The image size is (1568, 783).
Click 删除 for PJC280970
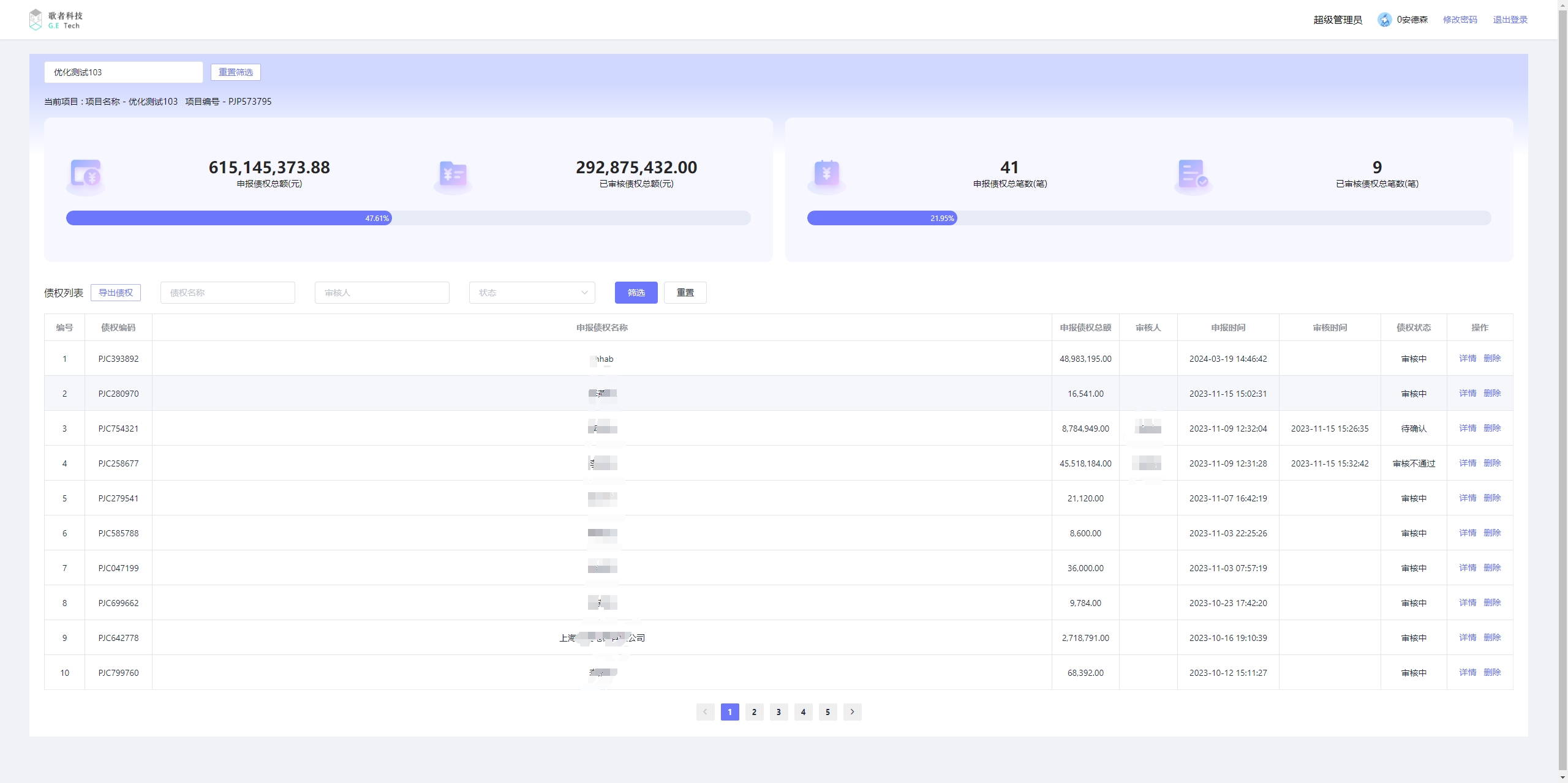coord(1492,393)
